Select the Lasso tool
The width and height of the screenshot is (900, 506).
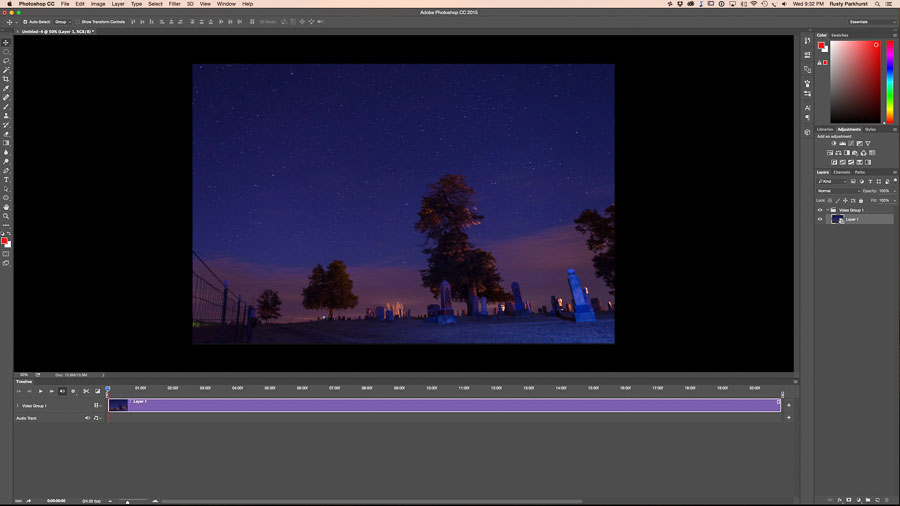click(6, 61)
